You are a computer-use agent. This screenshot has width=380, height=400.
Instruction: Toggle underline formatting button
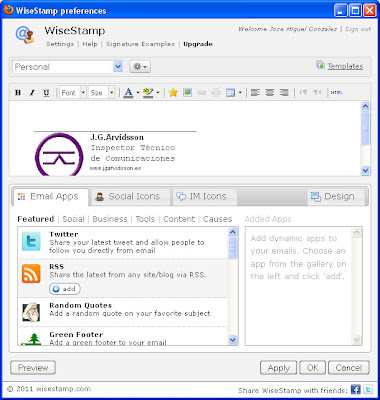click(46, 93)
